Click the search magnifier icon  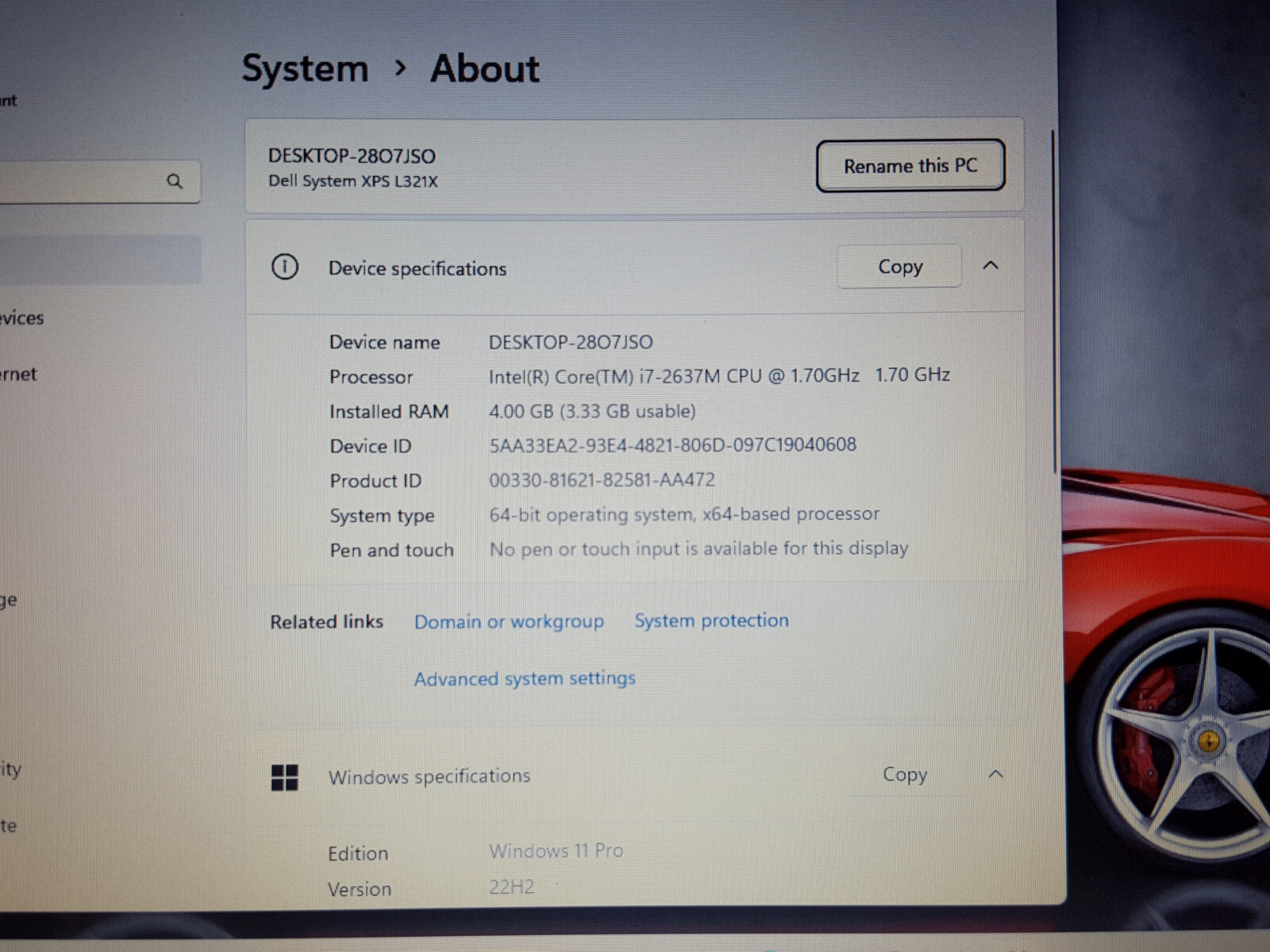pyautogui.click(x=175, y=182)
